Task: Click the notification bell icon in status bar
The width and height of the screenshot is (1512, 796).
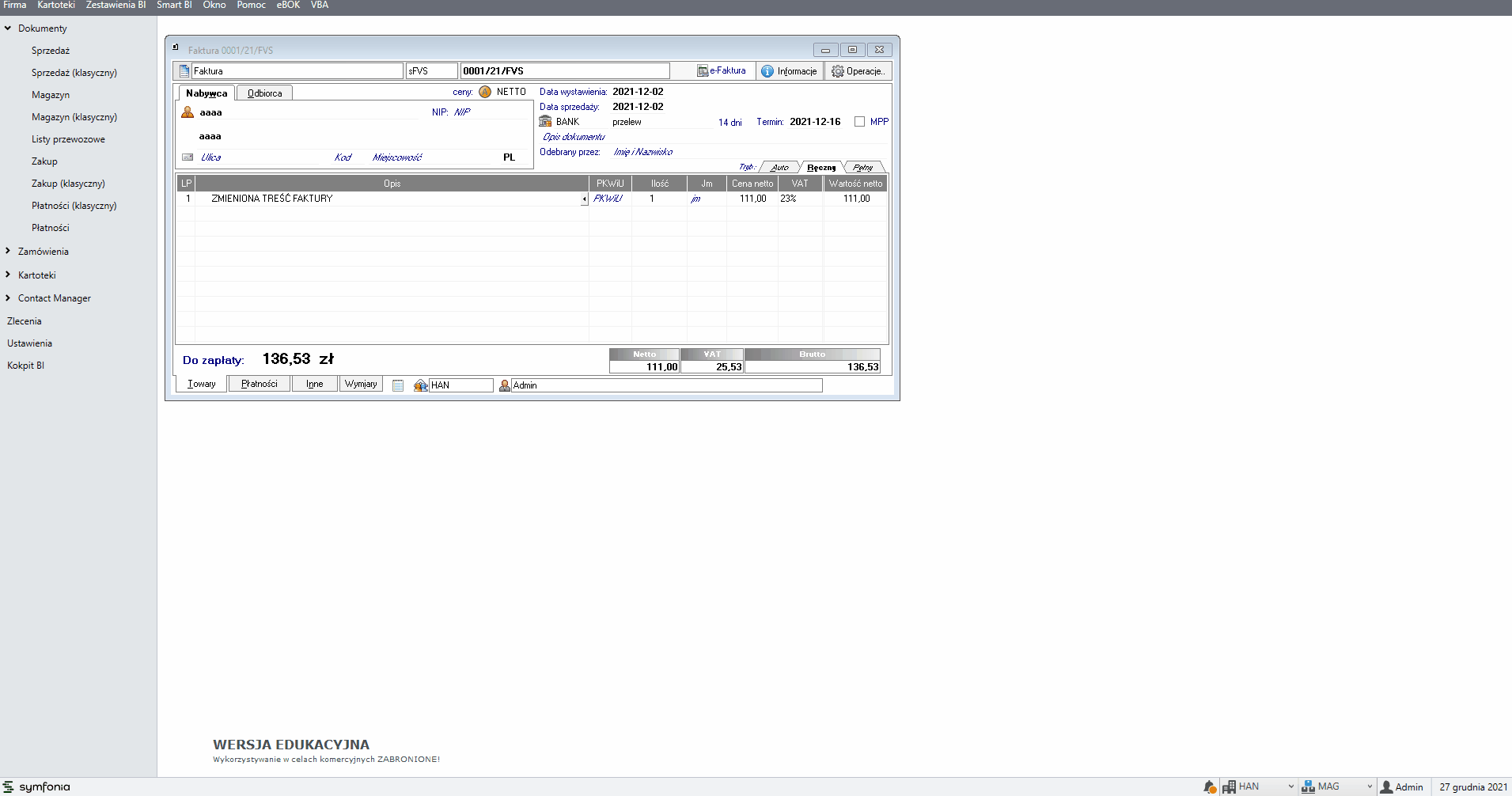Action: [1209, 787]
